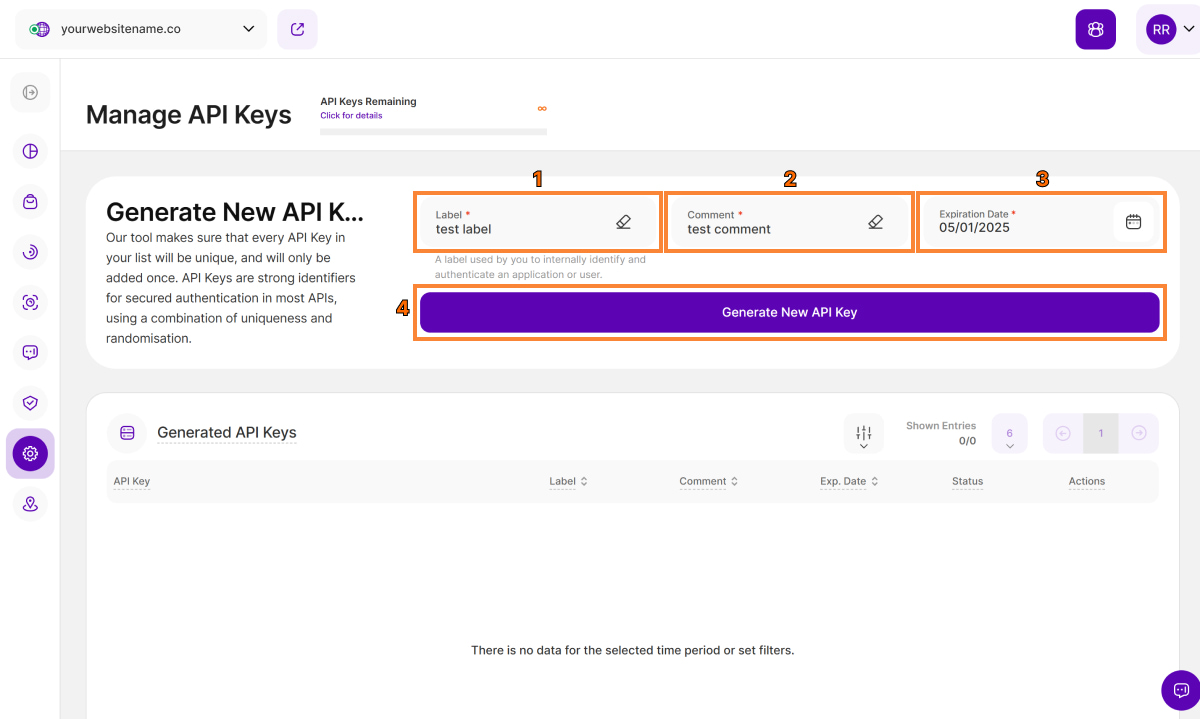The width and height of the screenshot is (1200, 719).
Task: Click the API Keys Remaining progress bar
Action: coord(433,131)
